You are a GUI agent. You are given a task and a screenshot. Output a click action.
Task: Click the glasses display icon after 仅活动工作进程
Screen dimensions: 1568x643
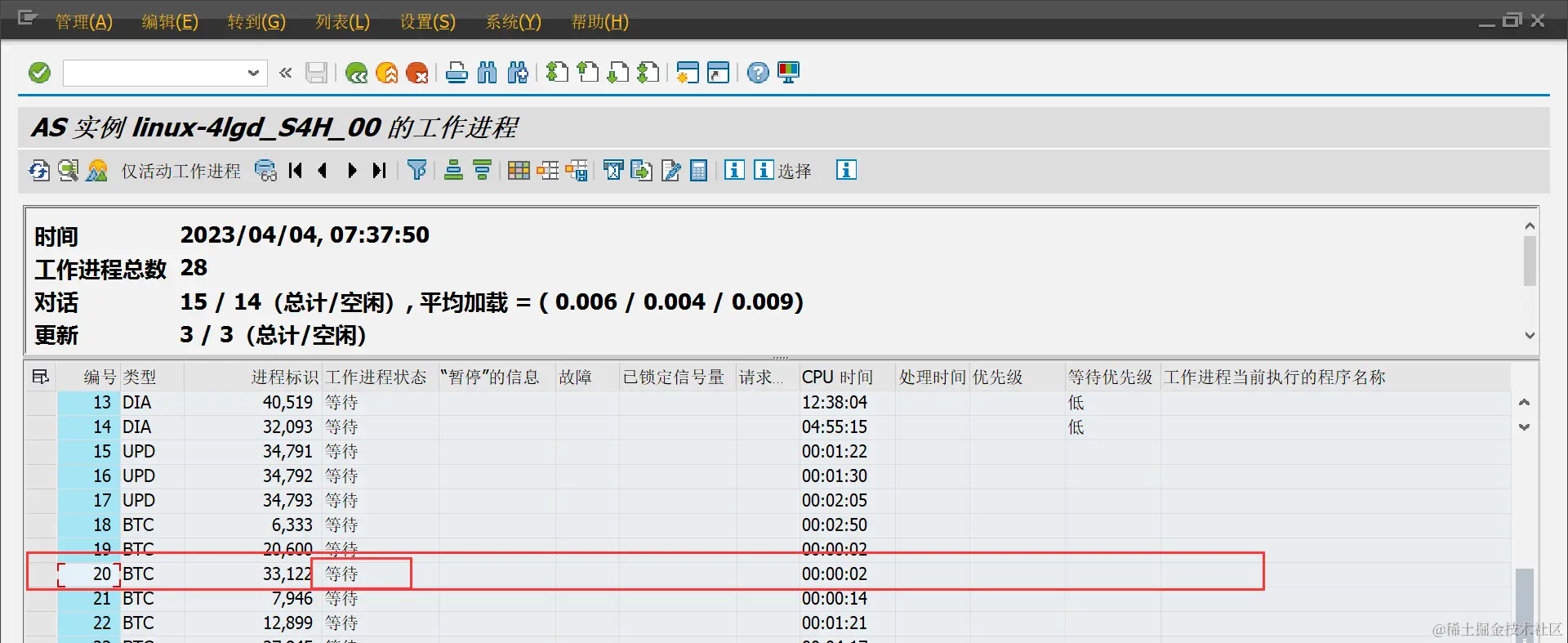[265, 170]
